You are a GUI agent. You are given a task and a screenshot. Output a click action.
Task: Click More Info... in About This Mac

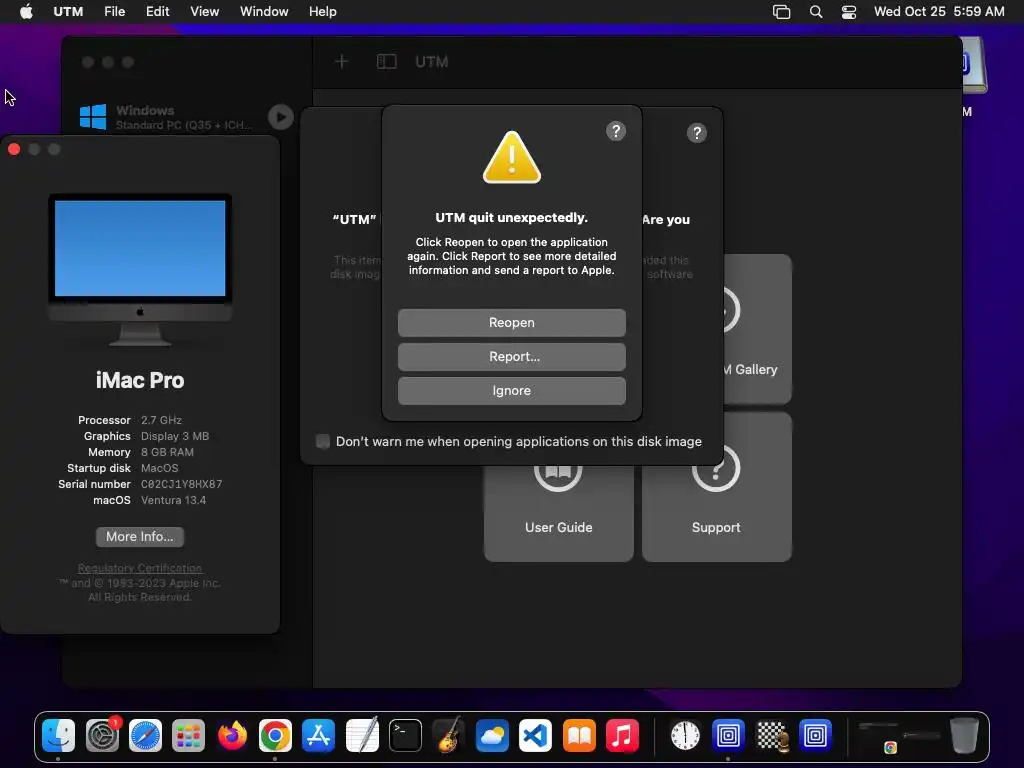point(140,537)
